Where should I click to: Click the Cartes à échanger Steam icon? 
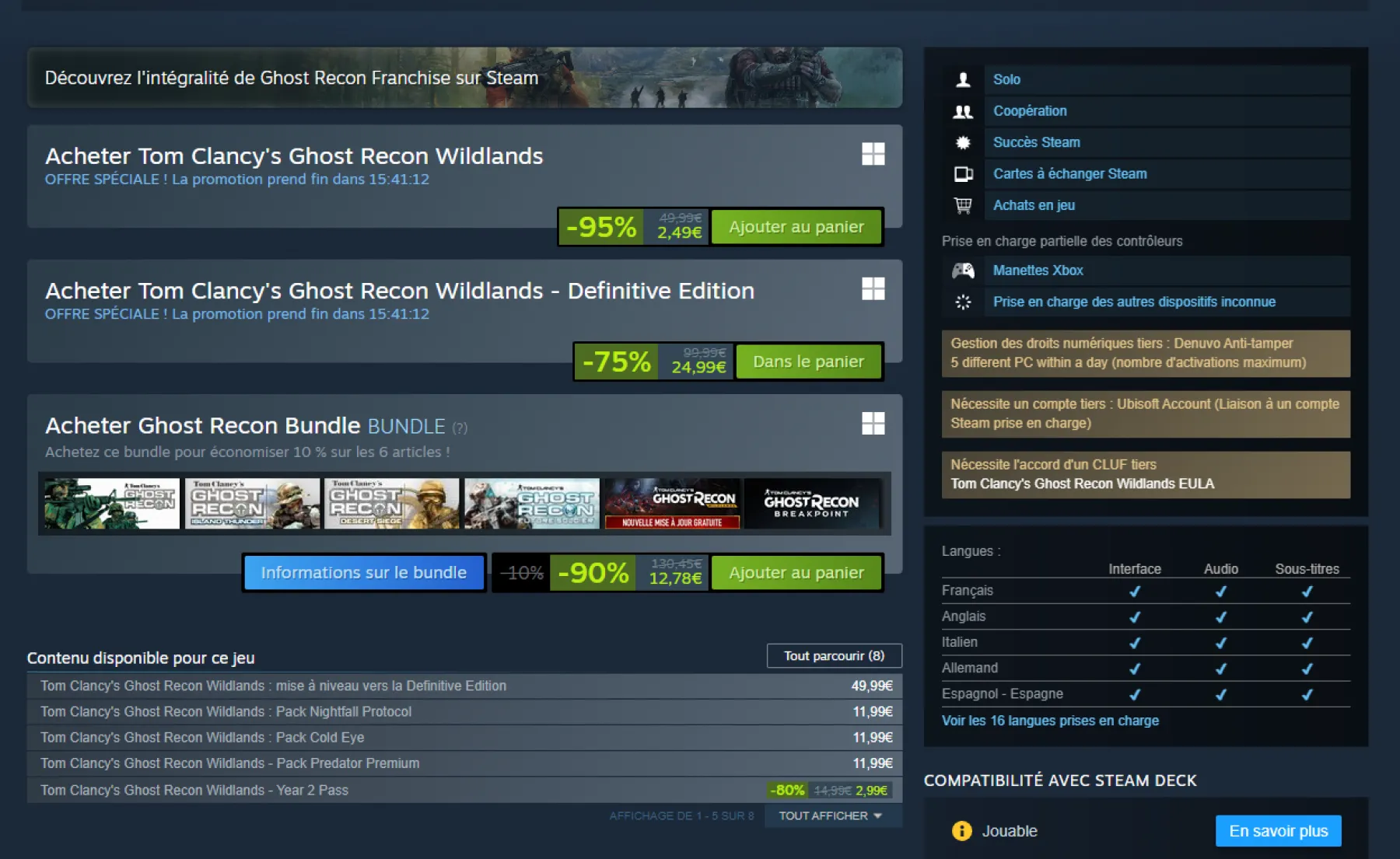963,174
